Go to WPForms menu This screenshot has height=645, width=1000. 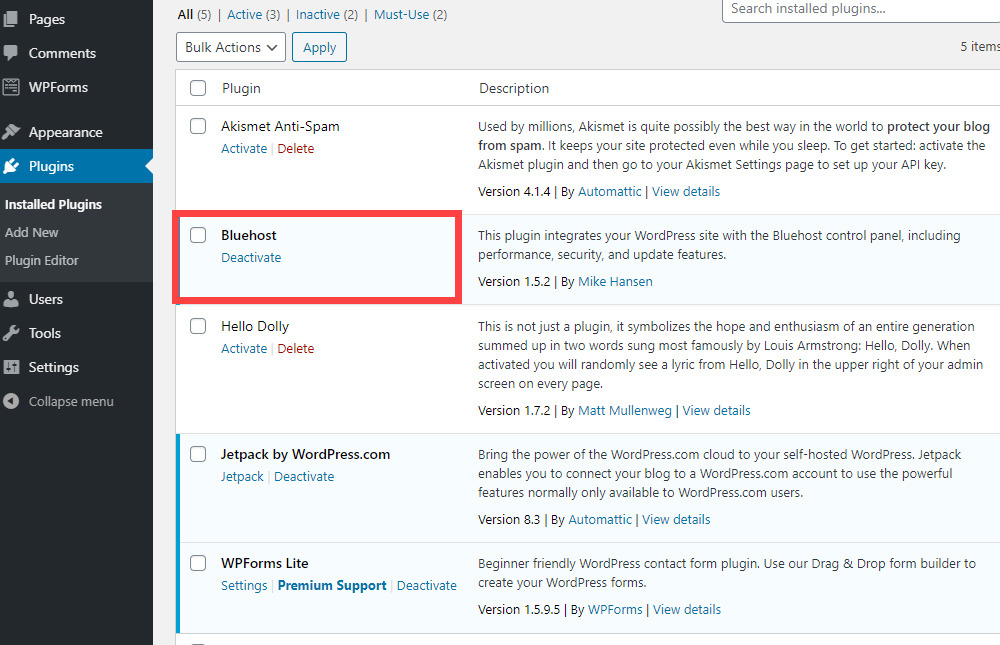click(x=58, y=87)
